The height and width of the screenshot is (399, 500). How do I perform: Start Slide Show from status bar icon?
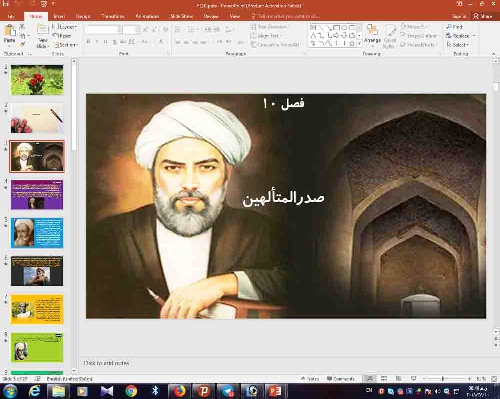pos(413,379)
